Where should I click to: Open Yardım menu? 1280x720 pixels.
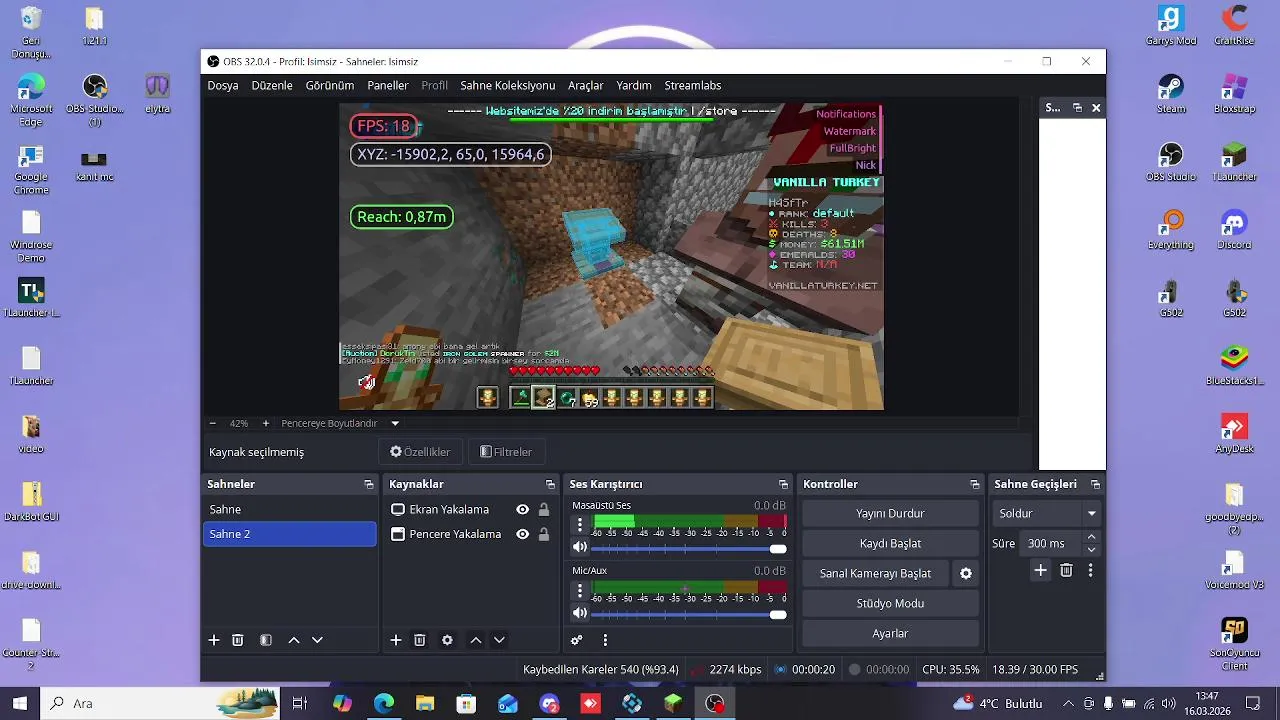tap(634, 85)
